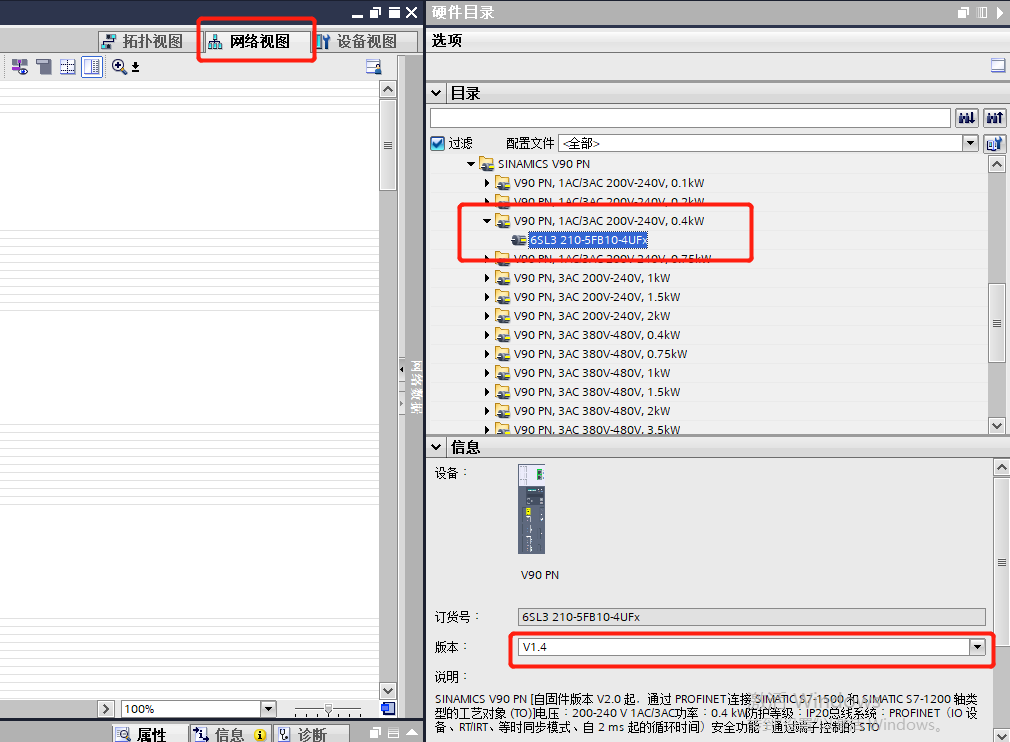Click the 订货号 order number field

click(751, 617)
